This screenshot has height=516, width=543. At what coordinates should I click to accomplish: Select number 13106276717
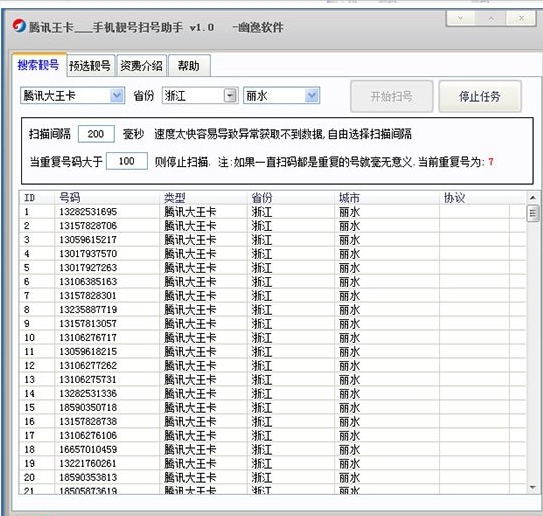click(88, 337)
